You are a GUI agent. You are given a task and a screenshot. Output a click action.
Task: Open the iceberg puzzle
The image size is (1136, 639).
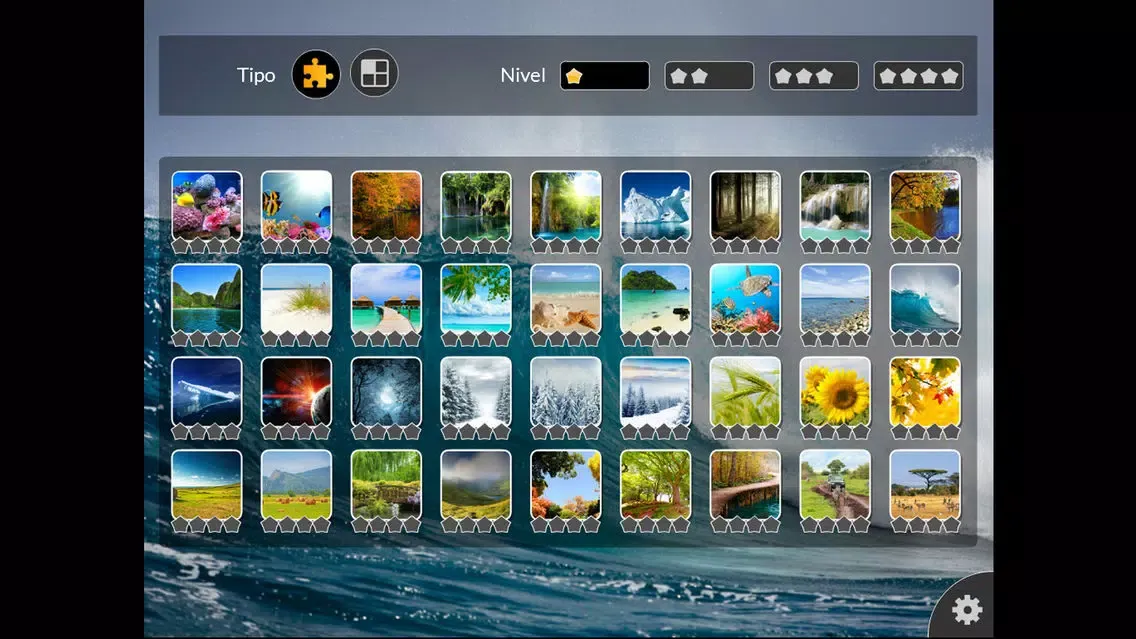(x=656, y=206)
